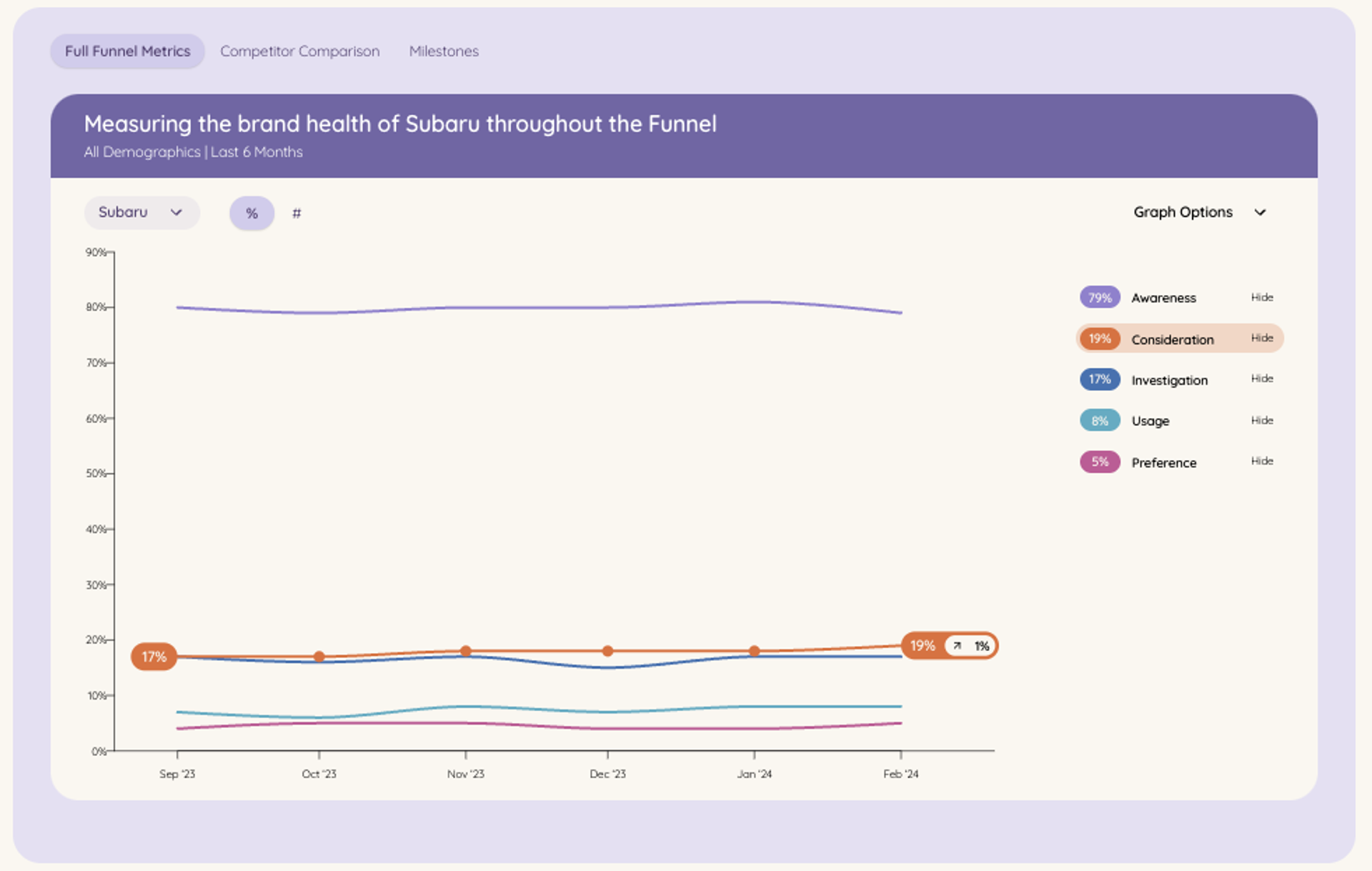The width and height of the screenshot is (1372, 871).
Task: Click the Nov '23 Consideration data point
Action: pyautogui.click(x=466, y=651)
